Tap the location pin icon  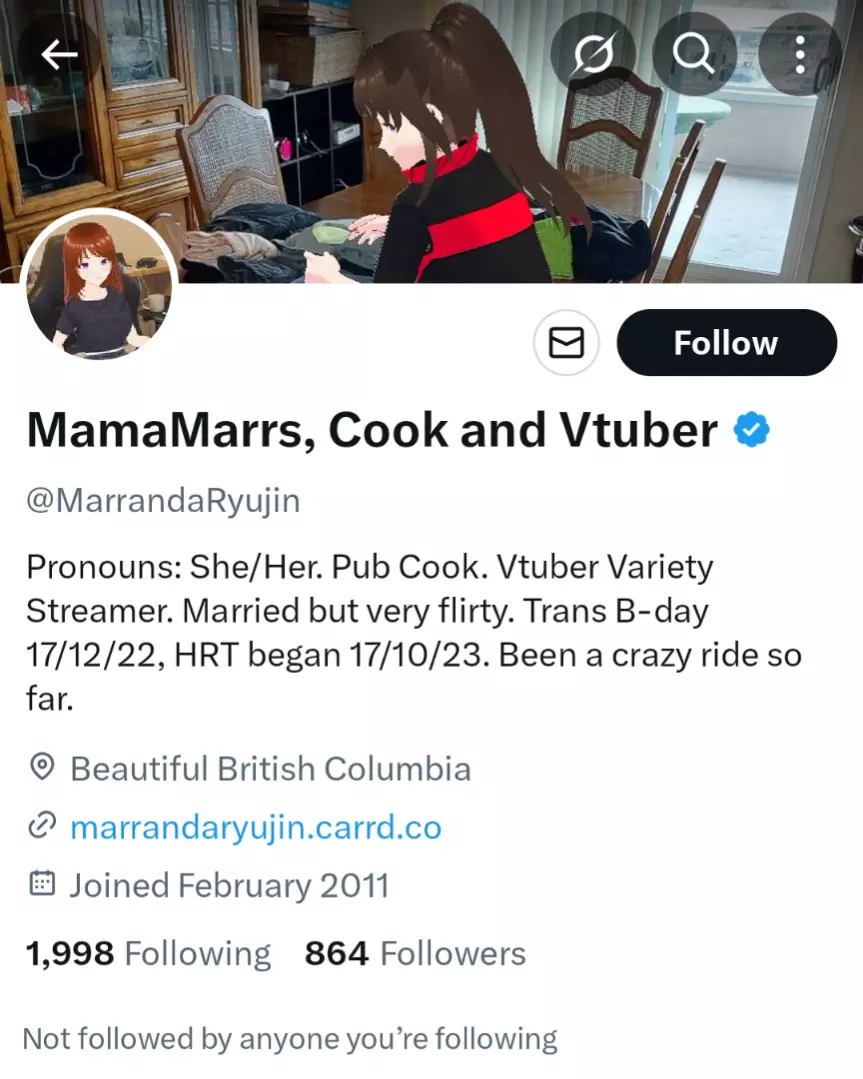(x=41, y=768)
